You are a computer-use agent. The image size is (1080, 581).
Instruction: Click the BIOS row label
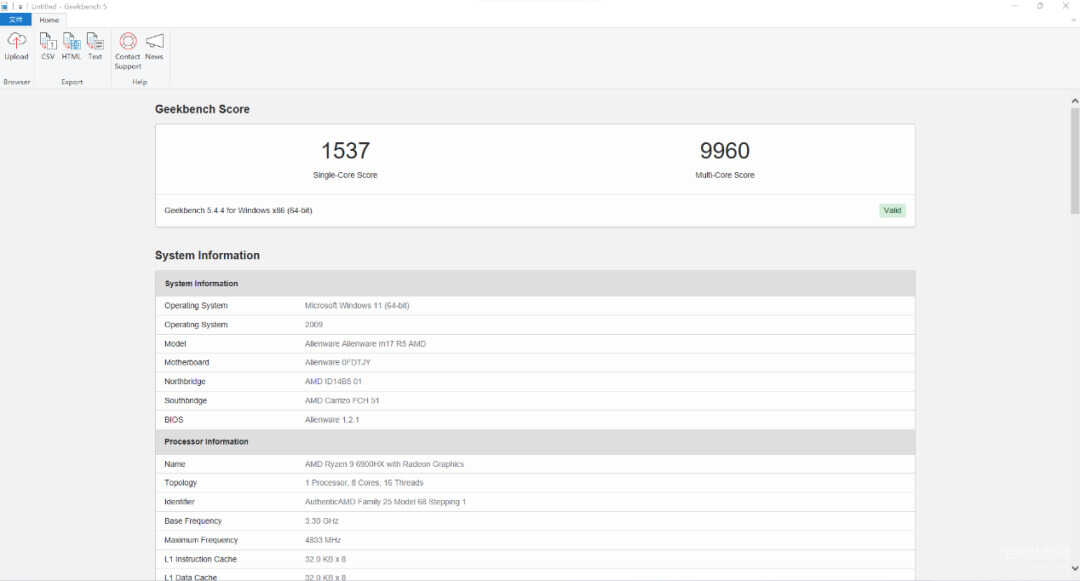174,420
